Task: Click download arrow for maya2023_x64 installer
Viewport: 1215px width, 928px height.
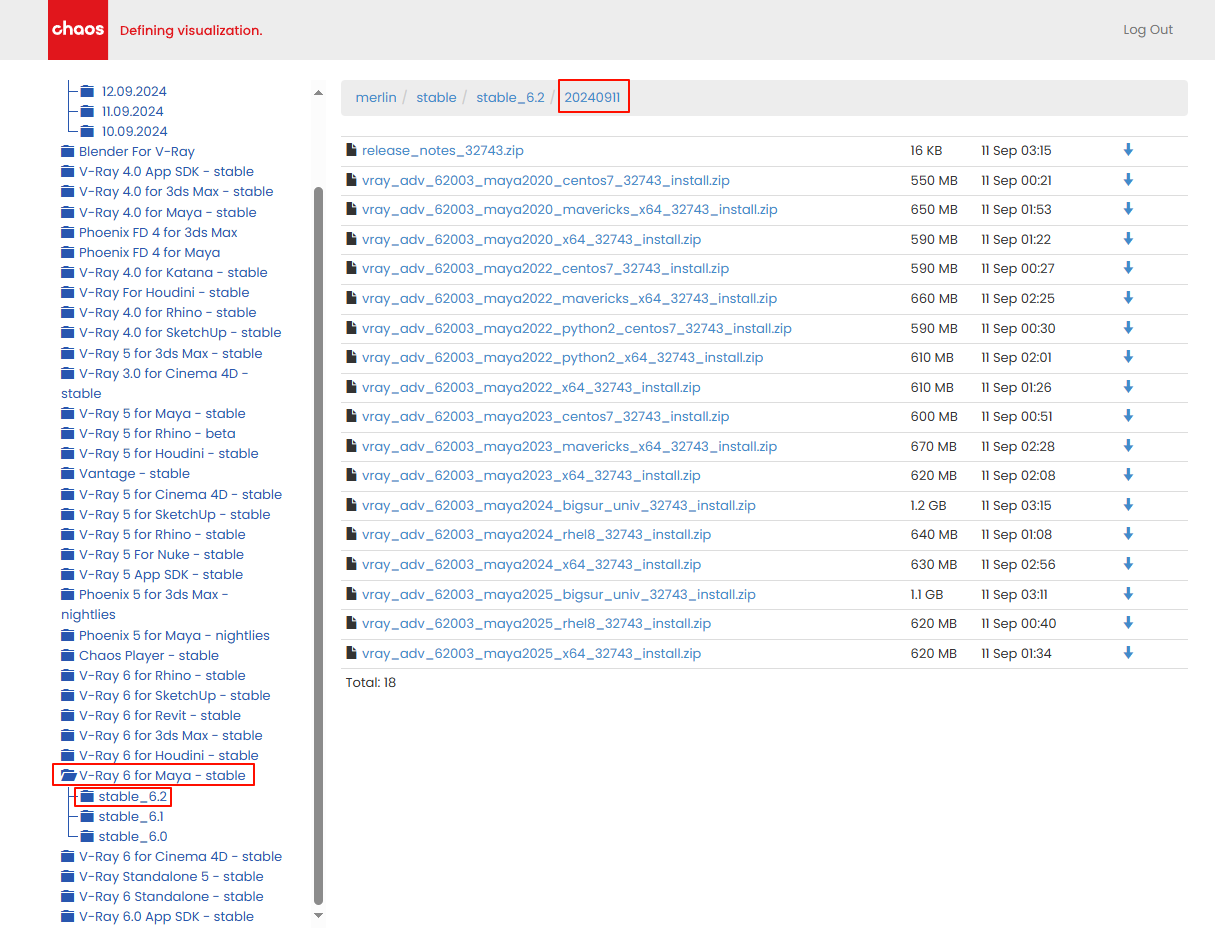Action: [1128, 475]
